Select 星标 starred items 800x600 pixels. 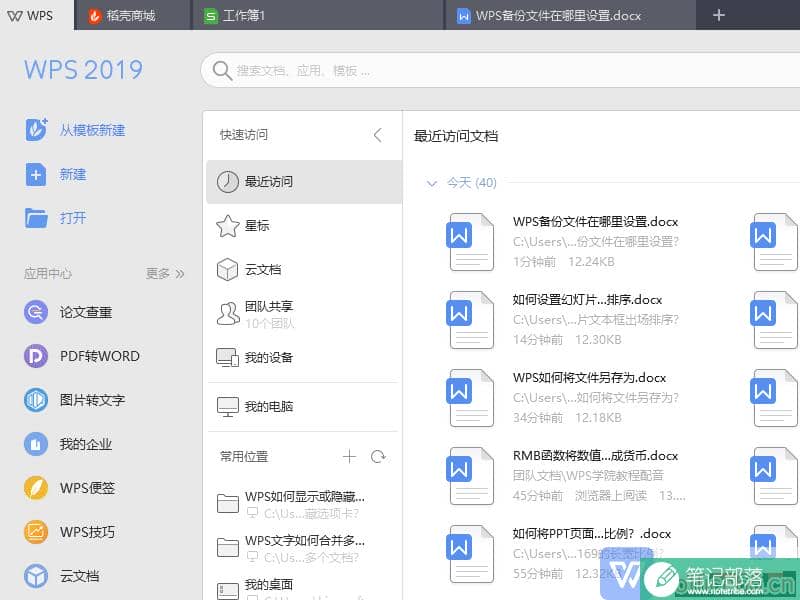point(304,226)
